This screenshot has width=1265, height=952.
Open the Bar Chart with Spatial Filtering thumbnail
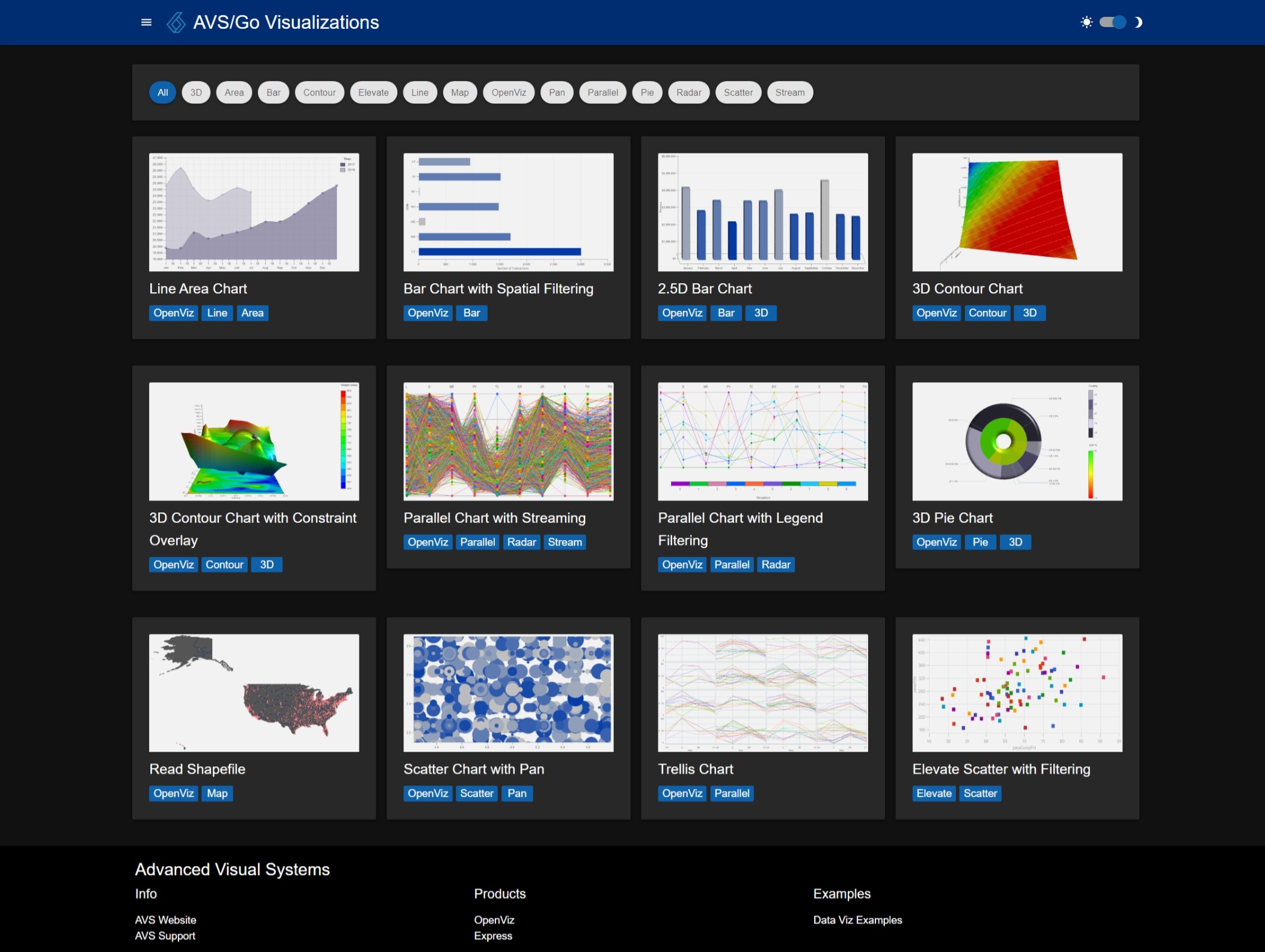pos(508,212)
